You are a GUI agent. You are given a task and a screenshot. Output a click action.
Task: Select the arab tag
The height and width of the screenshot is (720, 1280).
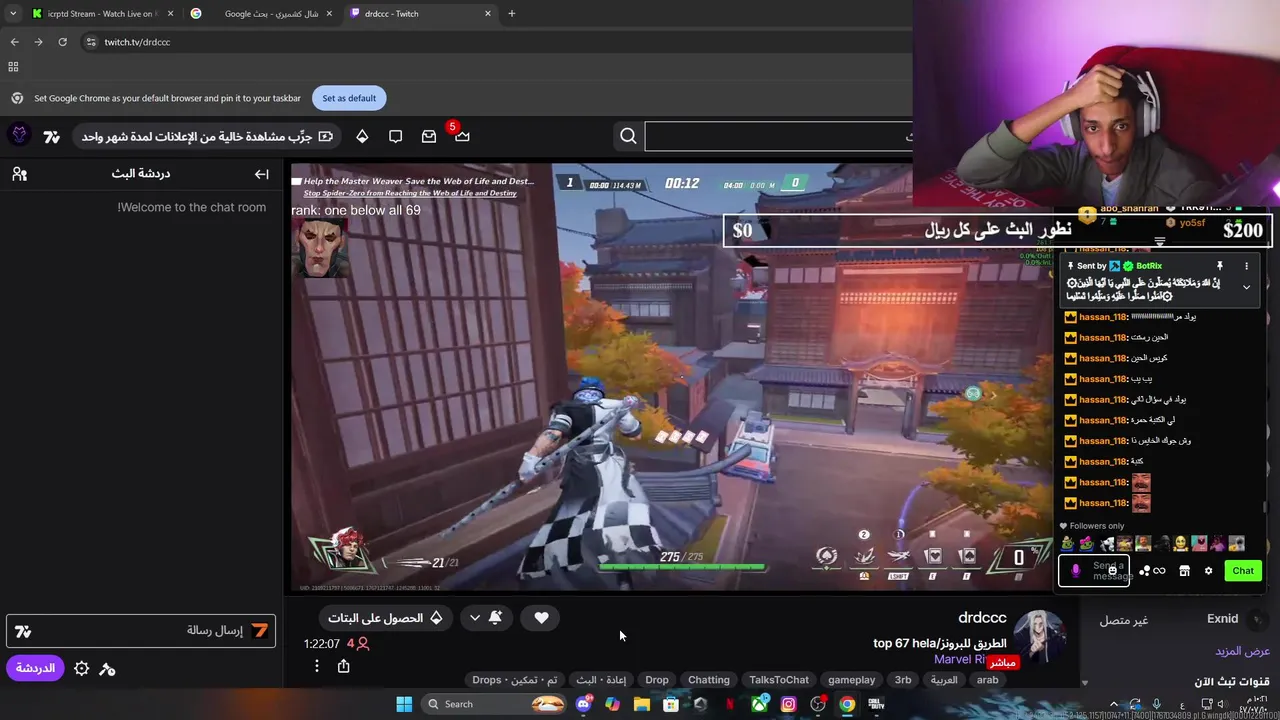(x=988, y=680)
